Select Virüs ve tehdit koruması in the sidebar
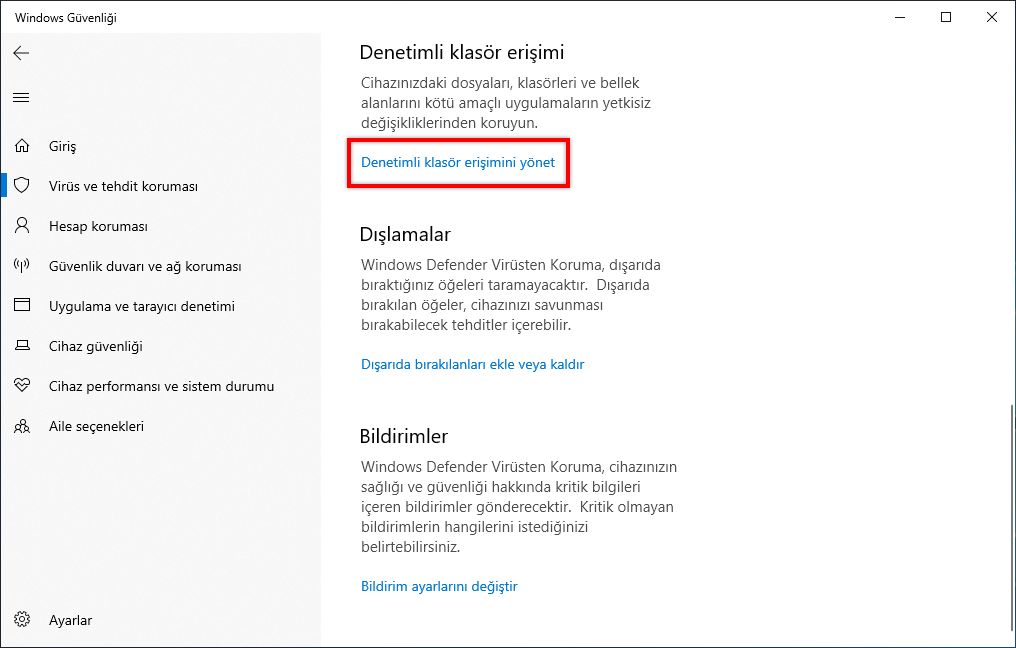 (124, 186)
